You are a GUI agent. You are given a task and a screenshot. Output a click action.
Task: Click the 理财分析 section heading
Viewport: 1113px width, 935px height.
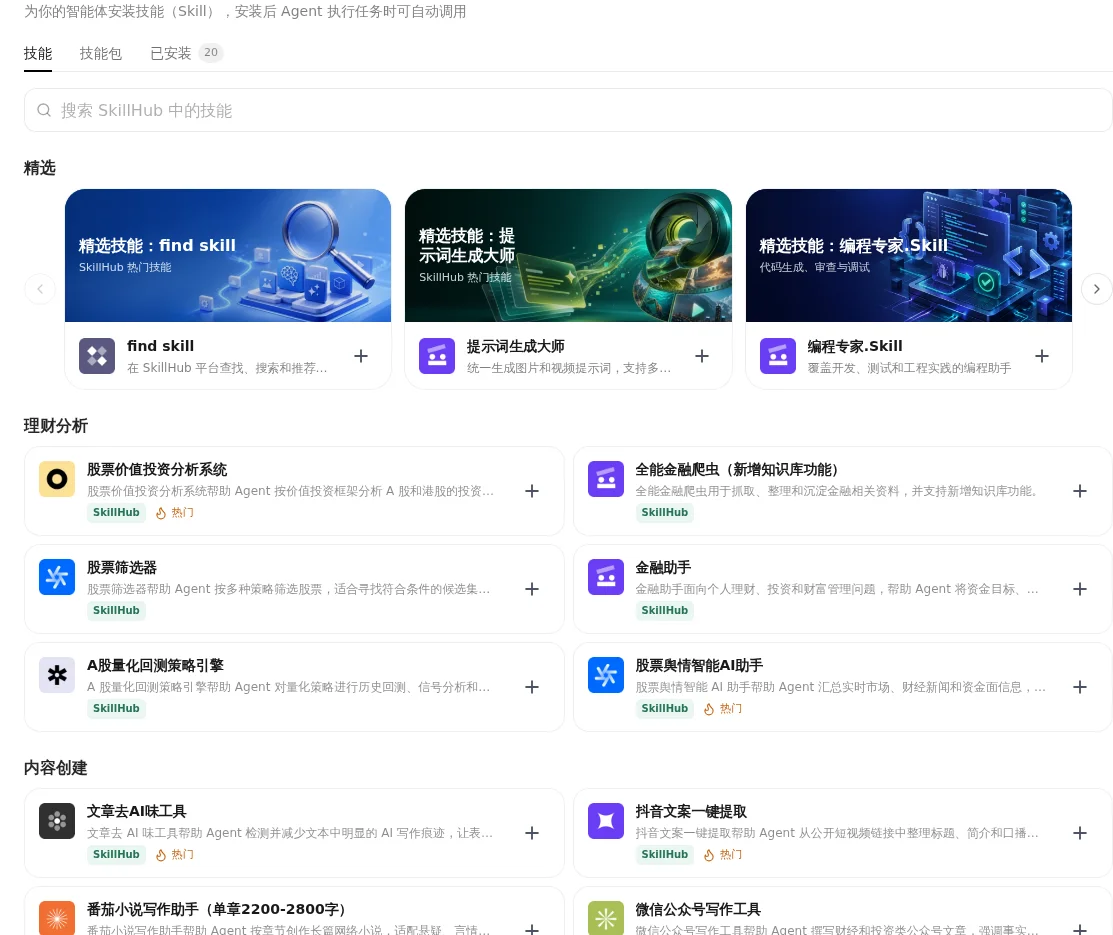pyautogui.click(x=55, y=425)
